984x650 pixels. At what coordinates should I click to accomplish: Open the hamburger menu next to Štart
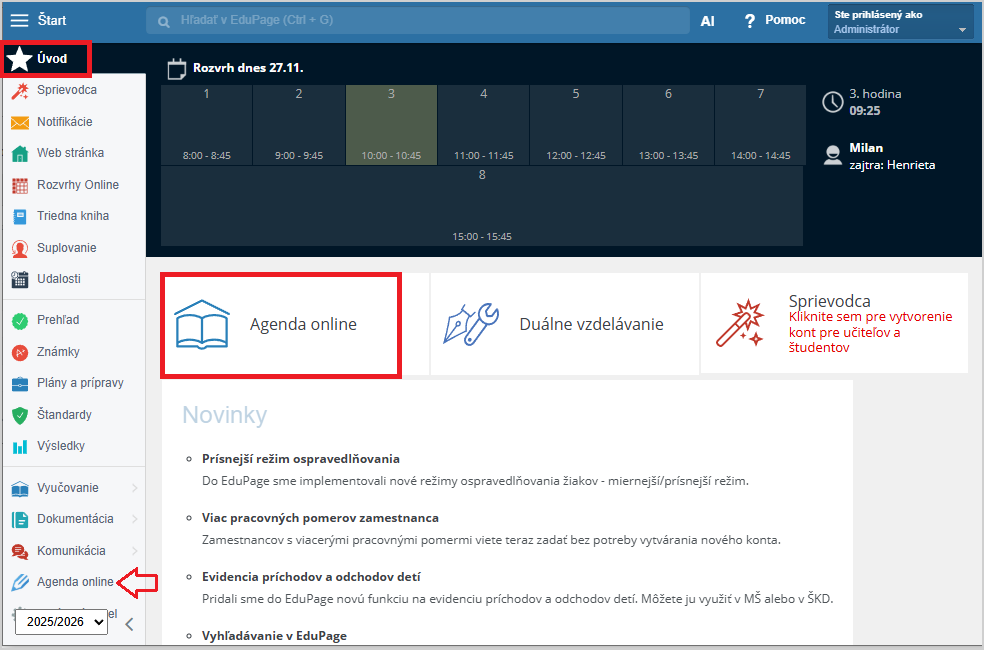point(20,20)
